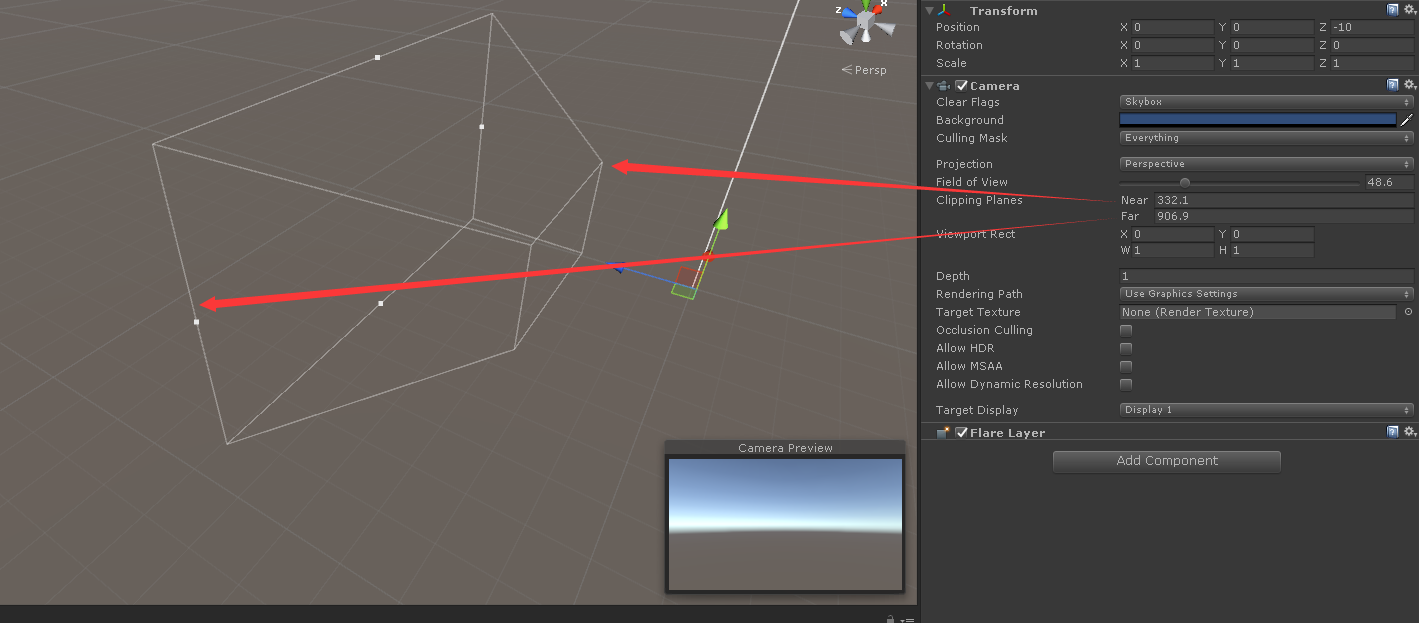Click the Field of View slider handle
This screenshot has width=1419, height=623.
point(1185,182)
